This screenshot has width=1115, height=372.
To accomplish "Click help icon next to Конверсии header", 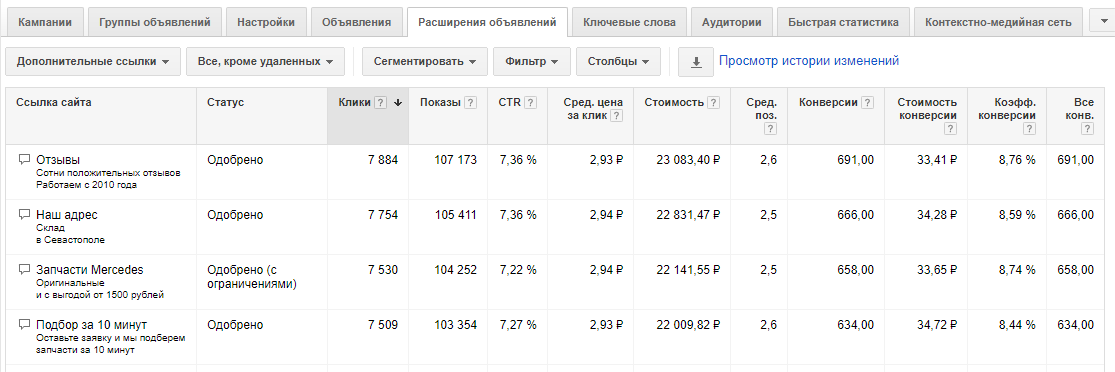I will click(x=867, y=103).
